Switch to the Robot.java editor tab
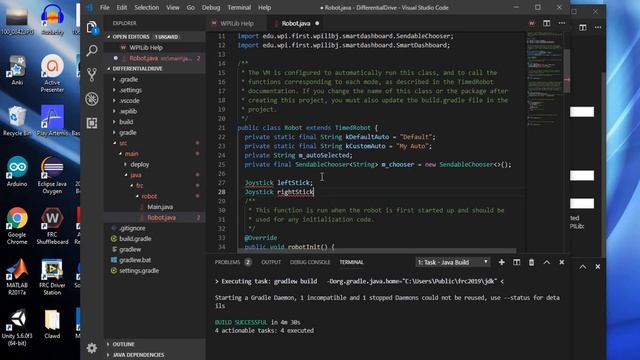 [296, 23]
